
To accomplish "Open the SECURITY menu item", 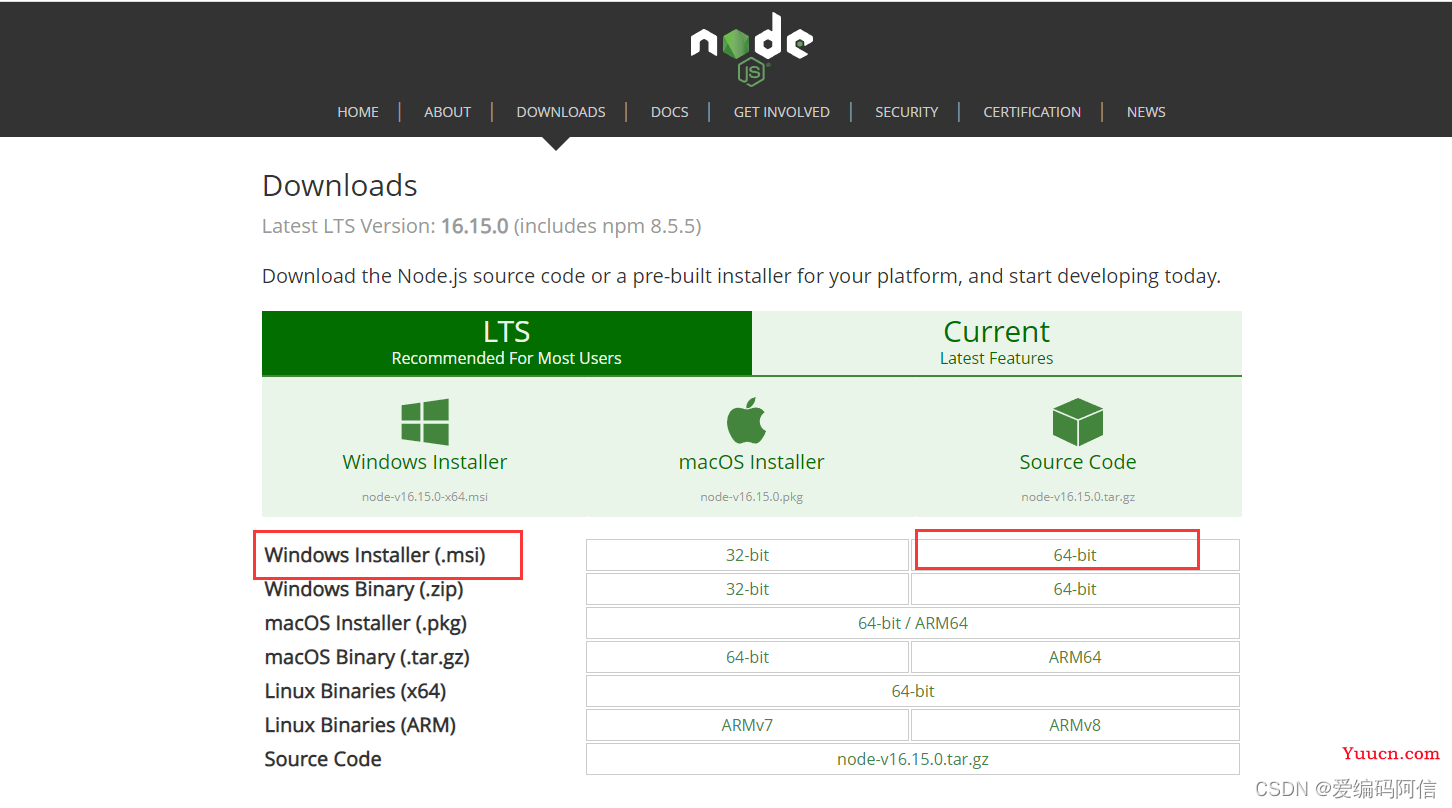I will [906, 112].
